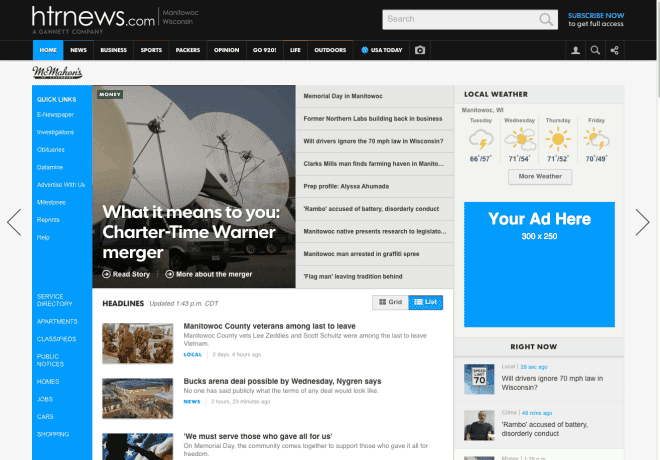This screenshot has height=460, width=660.
Task: Open the Cars sidebar link
Action: click(45, 417)
